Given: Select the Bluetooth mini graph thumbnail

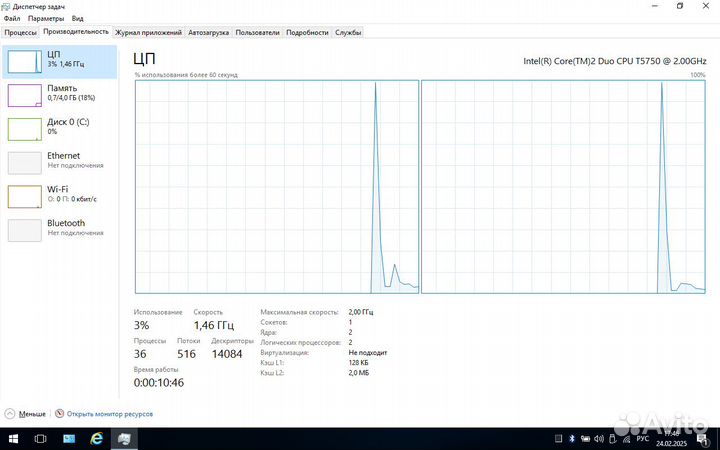Looking at the screenshot, I should tap(24, 231).
